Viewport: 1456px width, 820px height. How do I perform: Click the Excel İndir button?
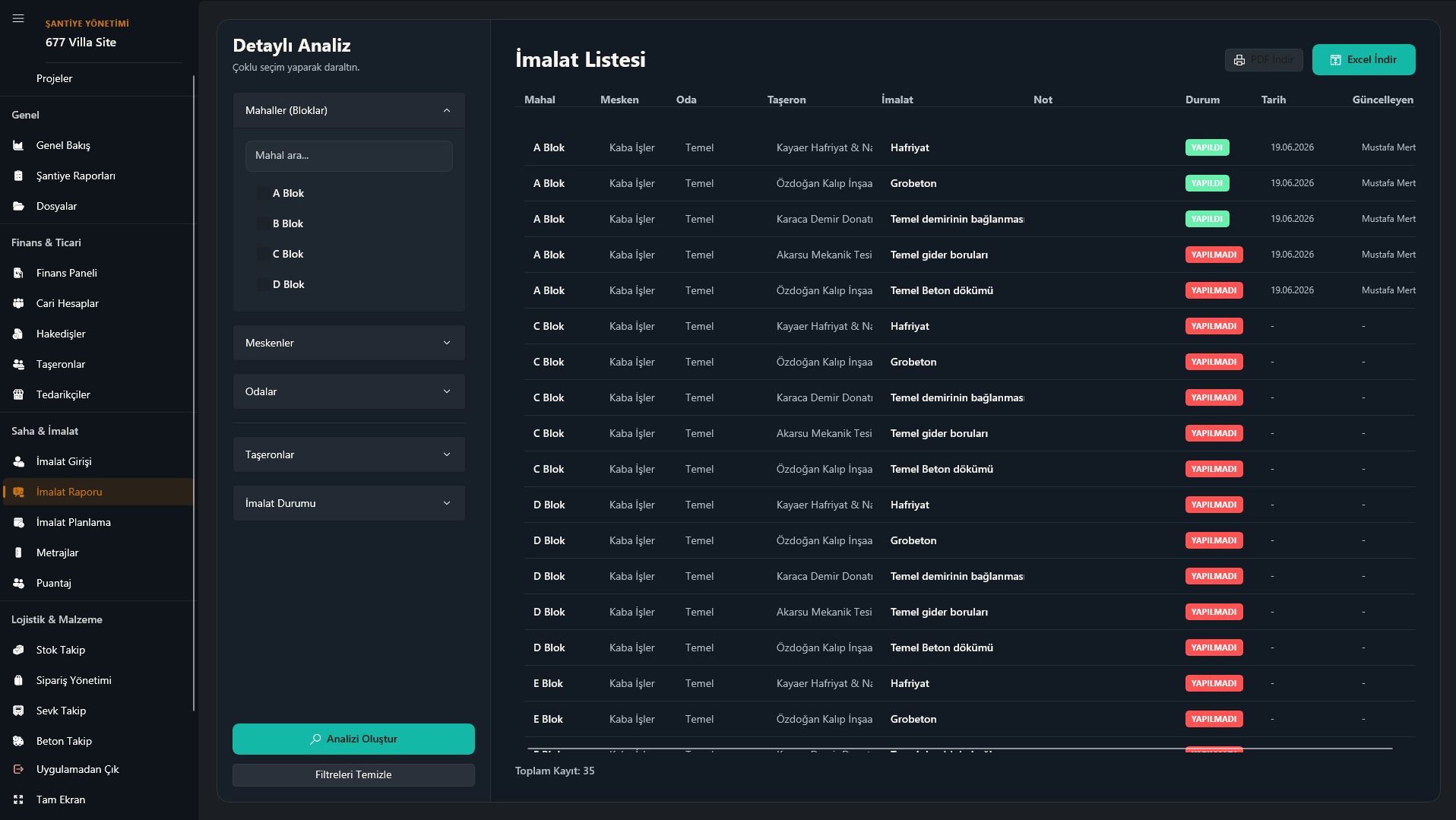click(1363, 59)
